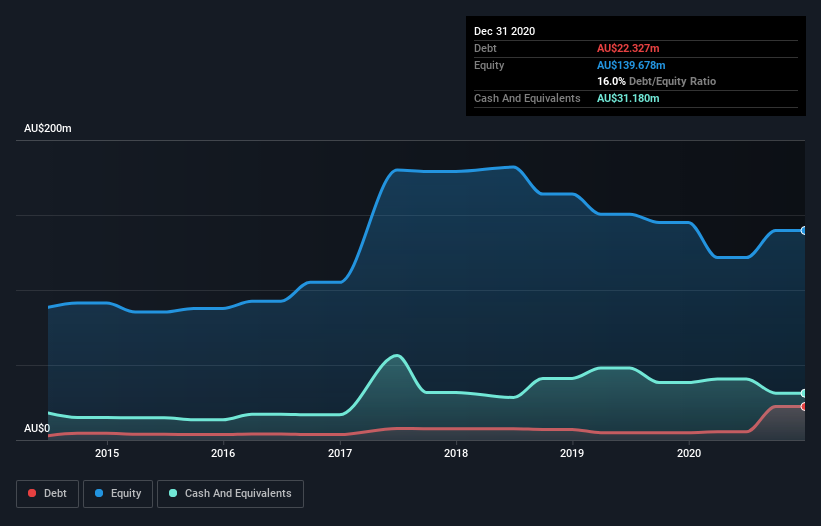
Task: Click the 16.0% Debt/Equity Ratio text
Action: (x=656, y=81)
